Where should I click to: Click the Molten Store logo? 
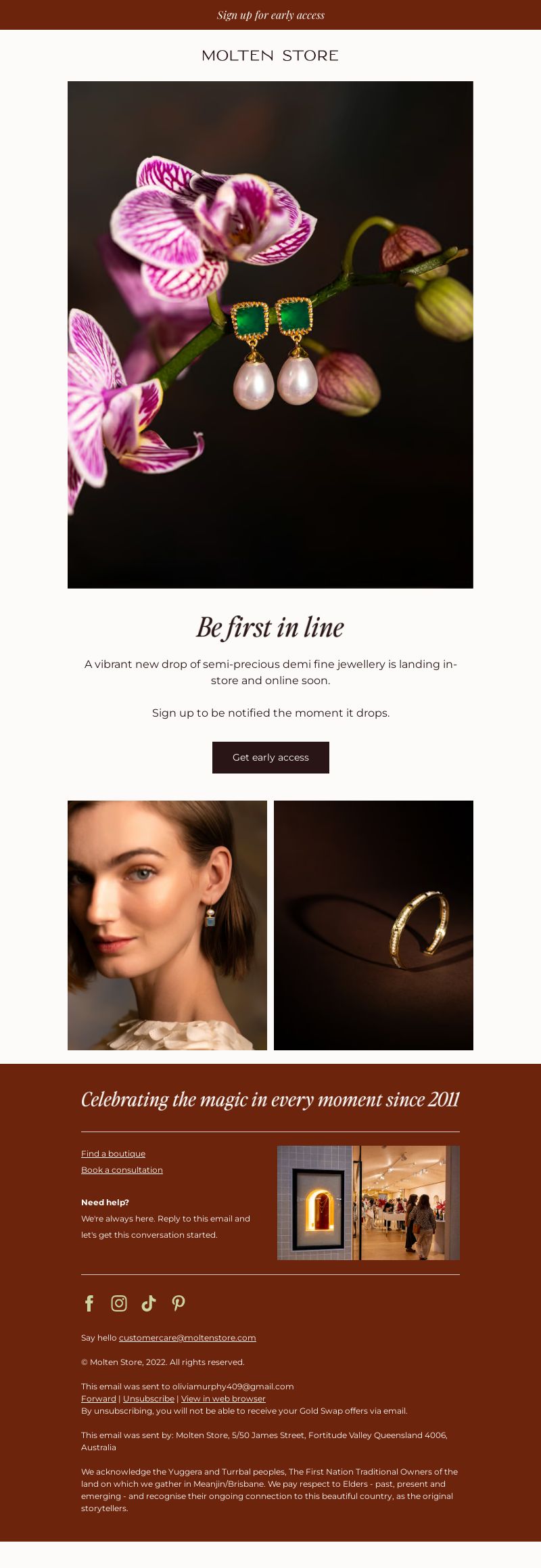[270, 55]
